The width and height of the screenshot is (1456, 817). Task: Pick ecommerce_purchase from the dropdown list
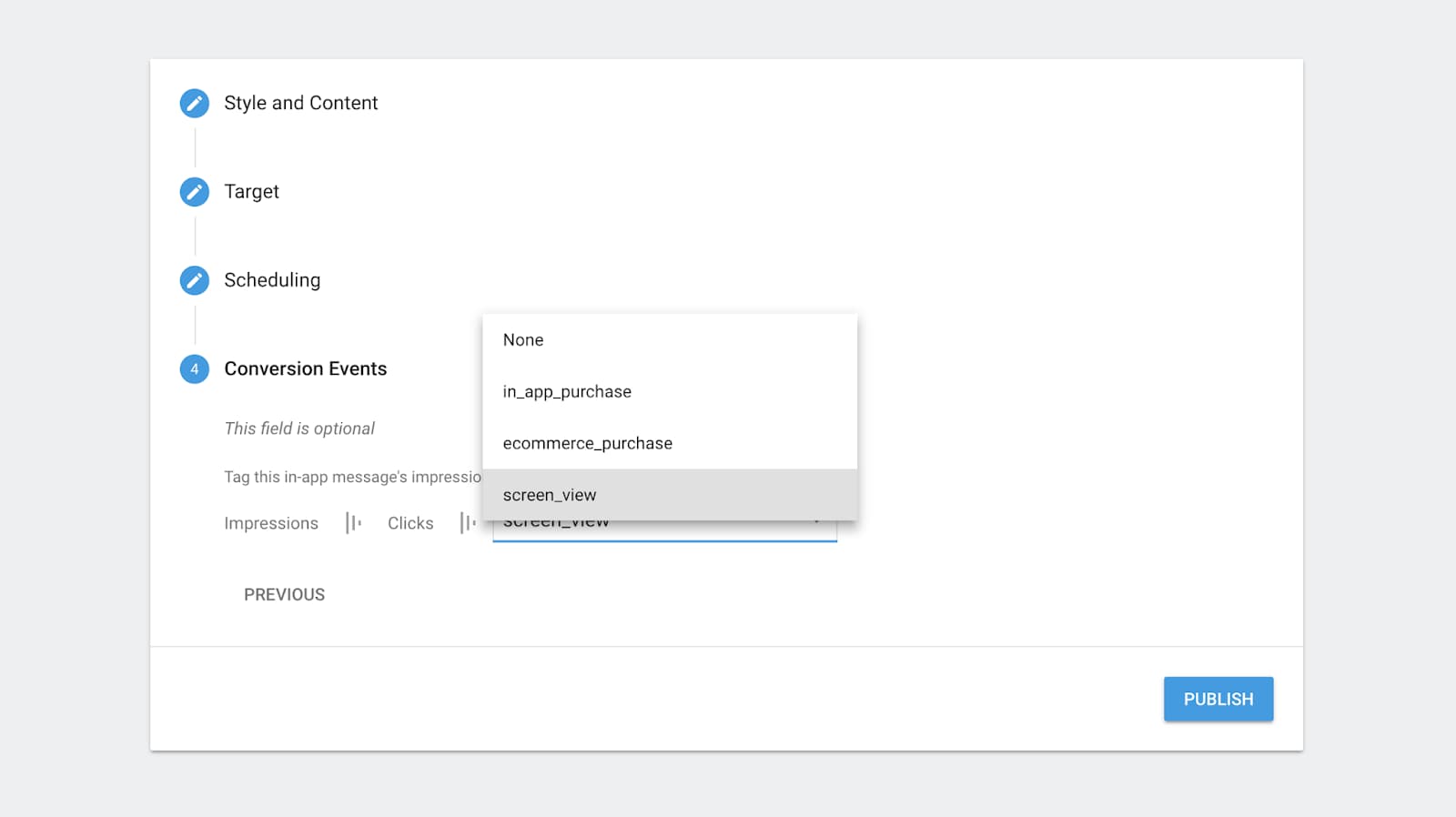670,444
